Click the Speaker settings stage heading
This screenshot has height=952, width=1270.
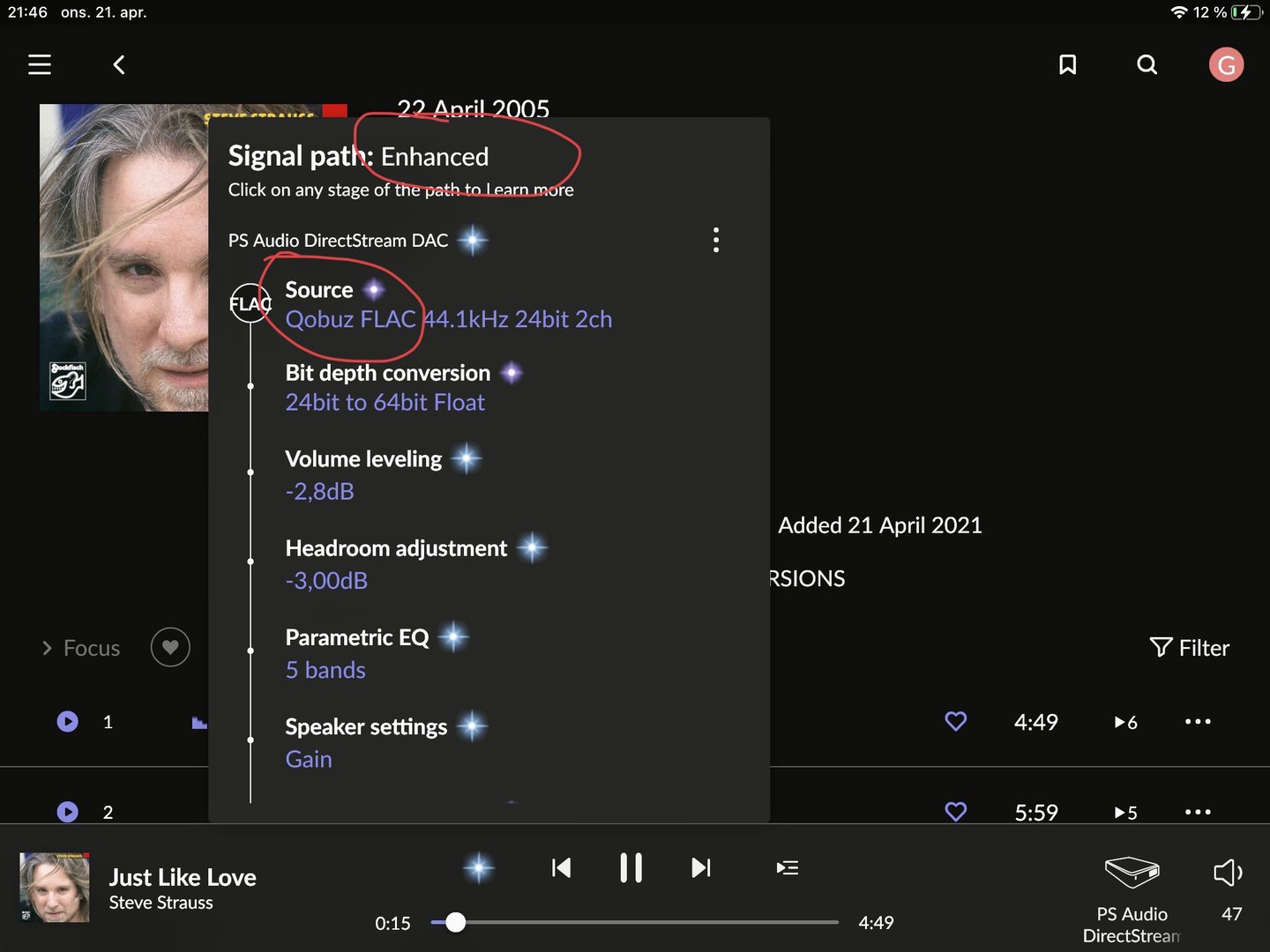pyautogui.click(x=366, y=727)
